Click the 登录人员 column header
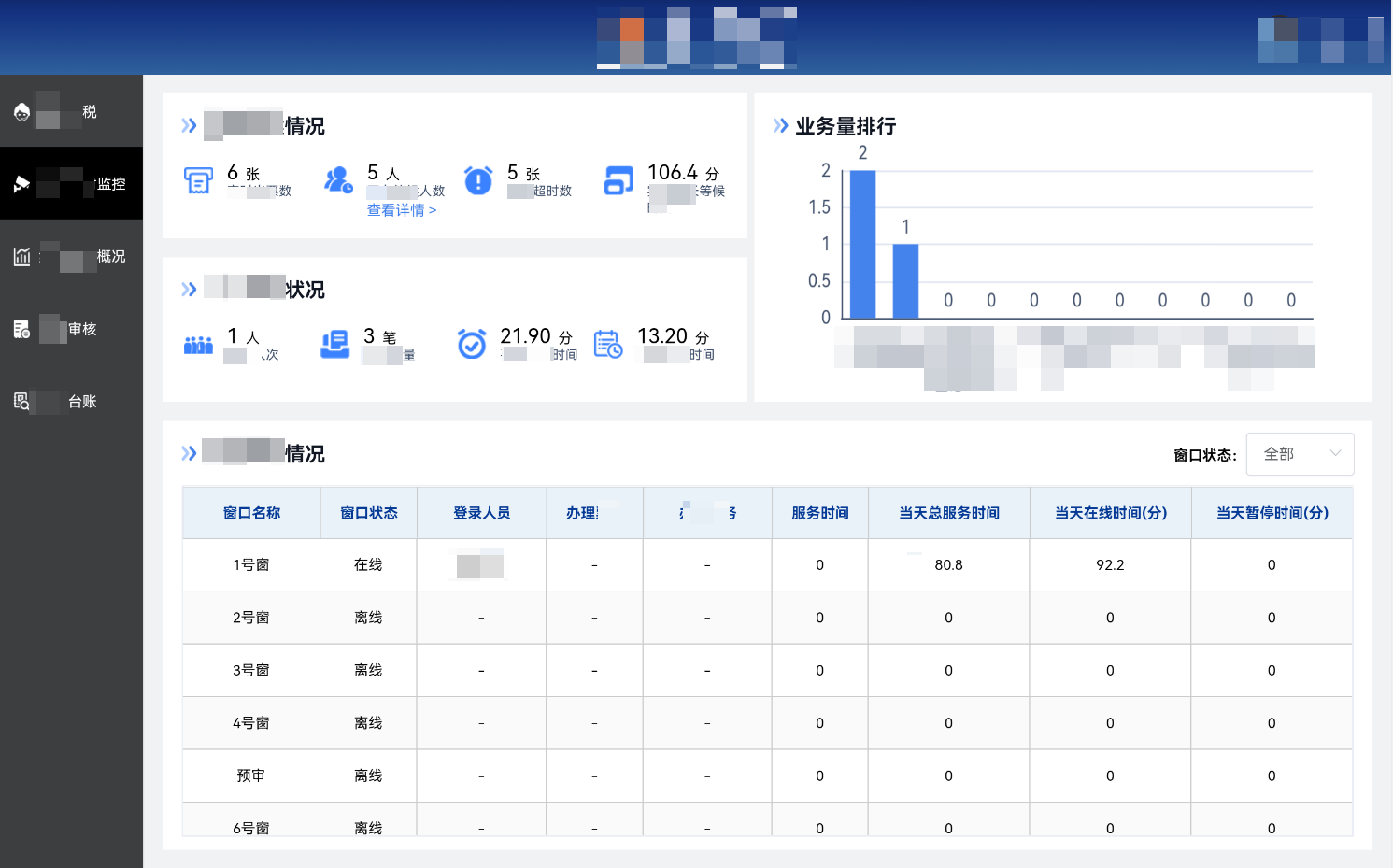The width and height of the screenshot is (1393, 868). [x=481, y=513]
